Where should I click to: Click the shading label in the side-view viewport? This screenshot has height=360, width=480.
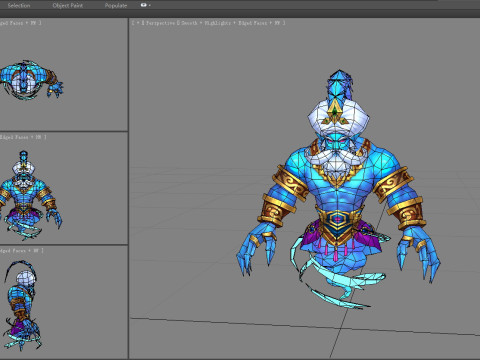pos(22,250)
